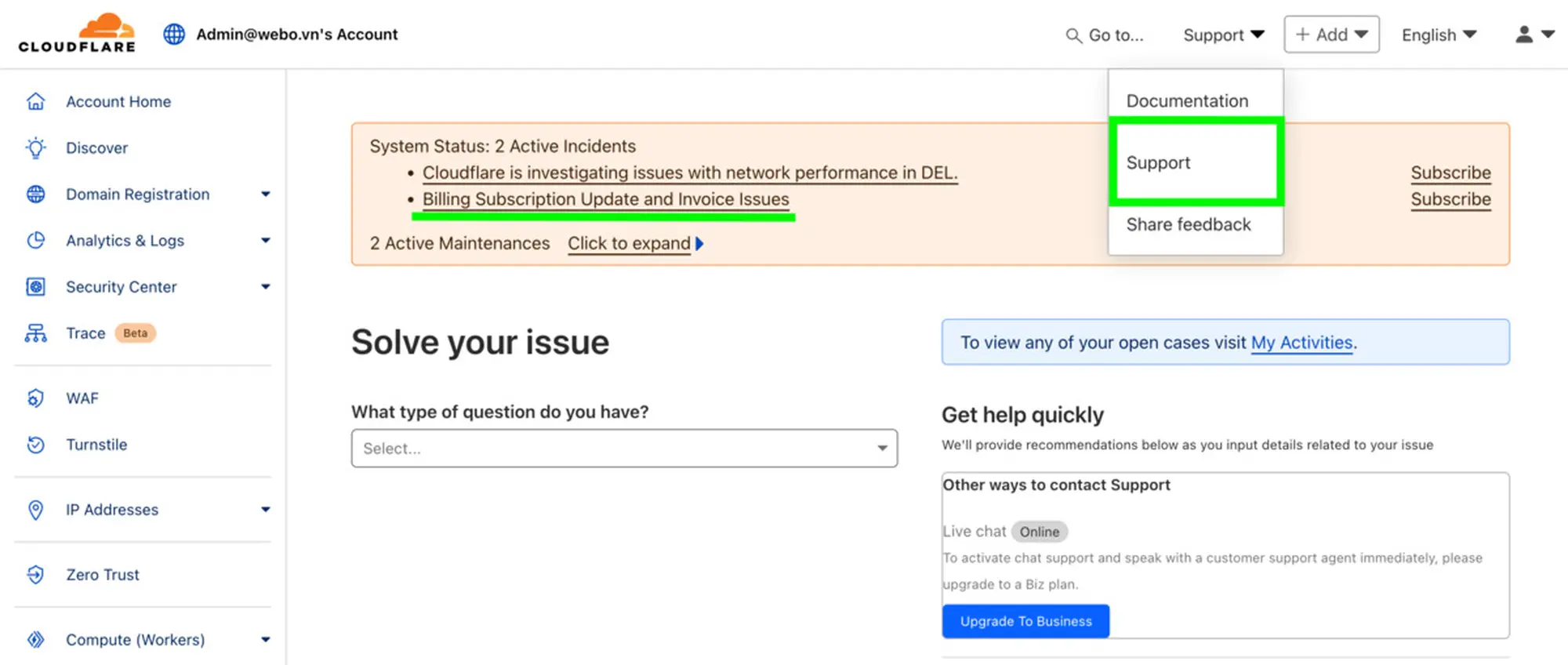Open Discover in the sidebar

(96, 147)
